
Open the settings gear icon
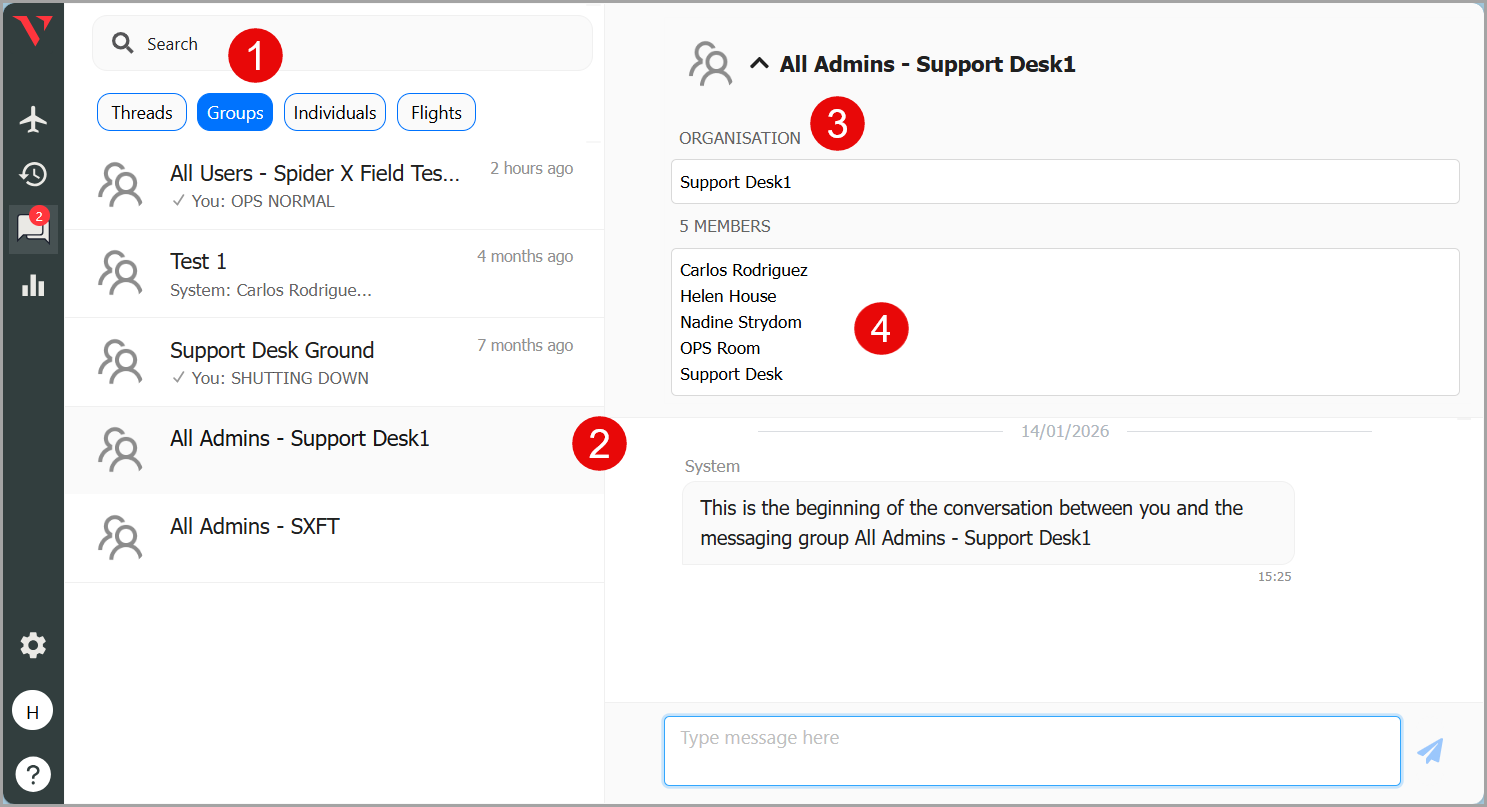[x=33, y=645]
